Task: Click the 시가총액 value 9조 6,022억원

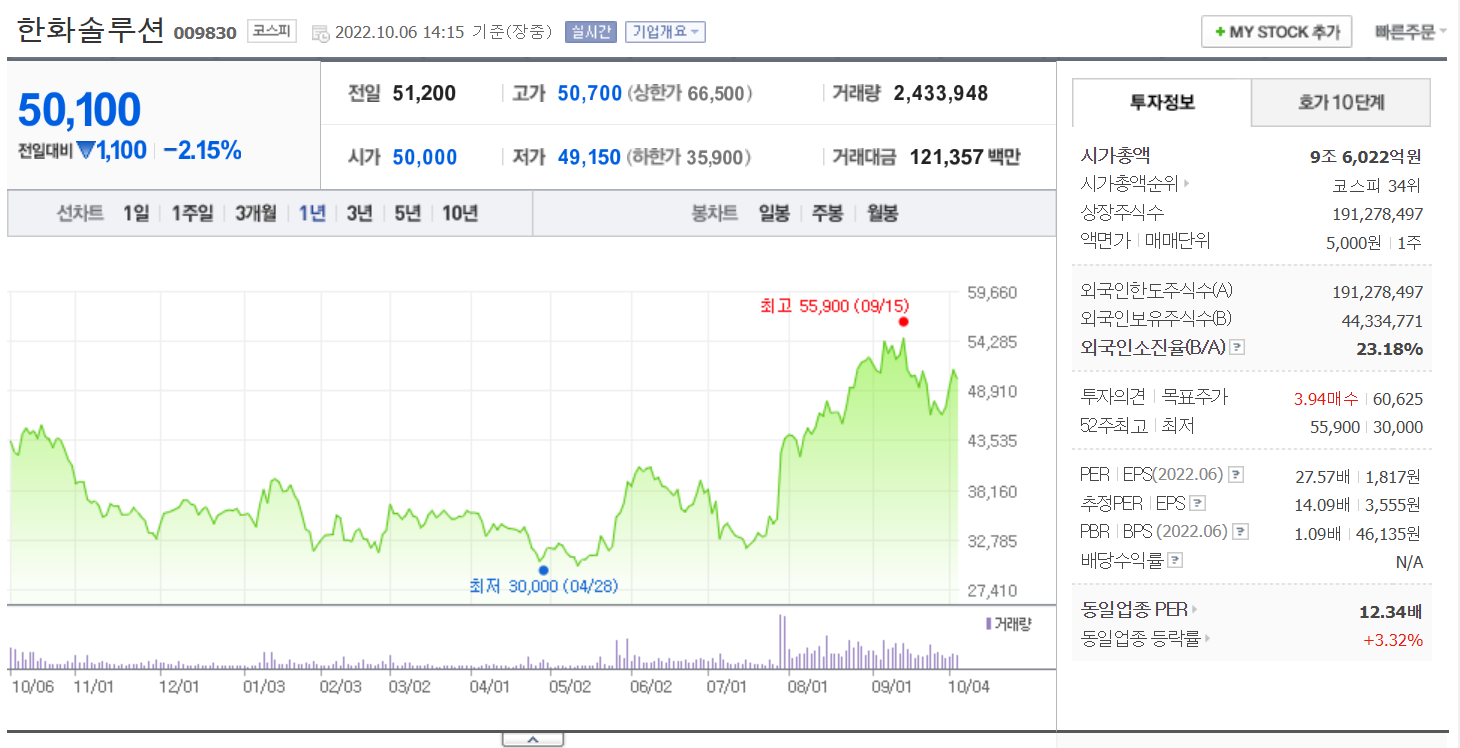Action: [x=1365, y=156]
